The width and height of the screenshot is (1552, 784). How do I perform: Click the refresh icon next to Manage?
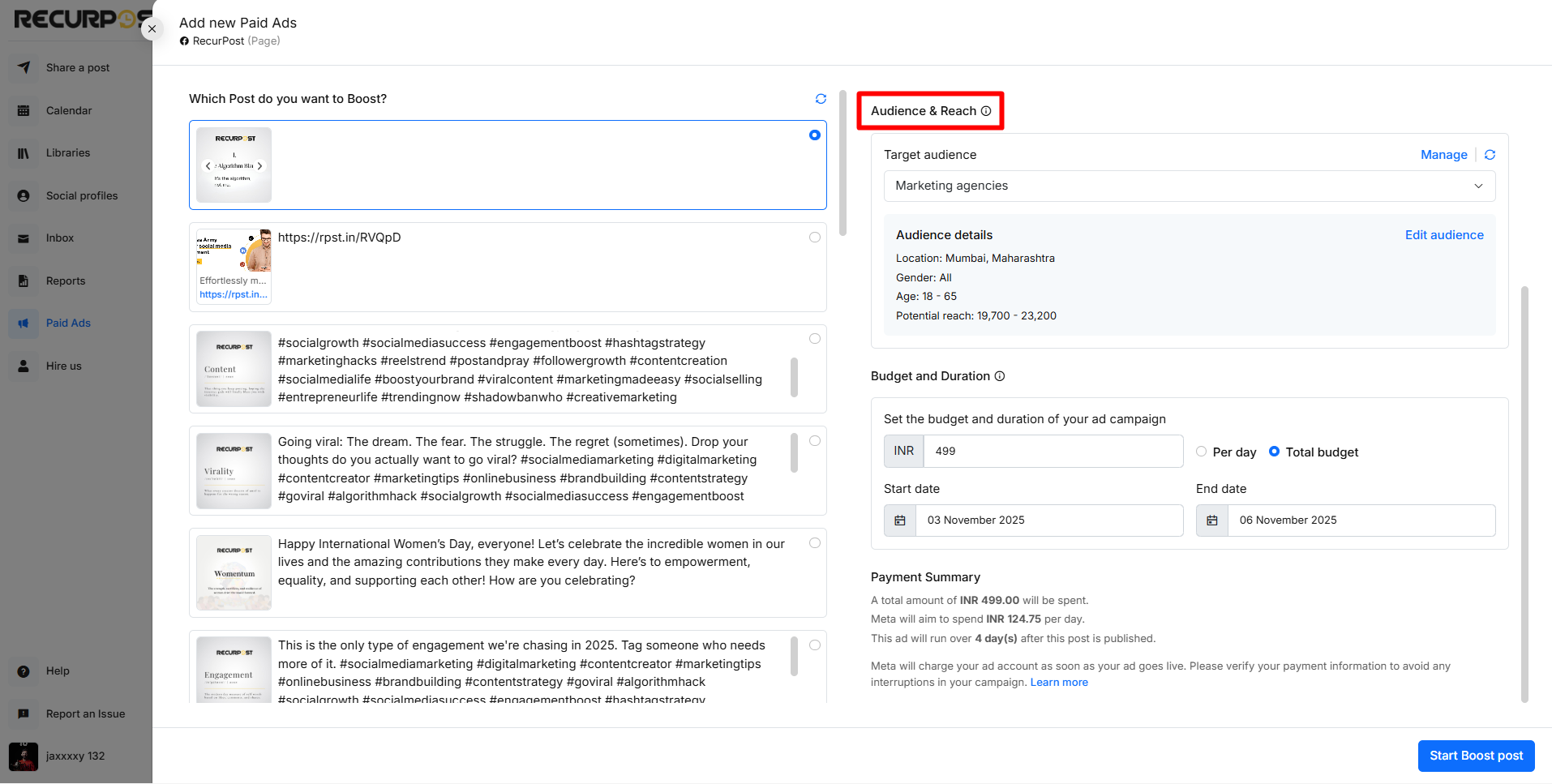(x=1490, y=155)
